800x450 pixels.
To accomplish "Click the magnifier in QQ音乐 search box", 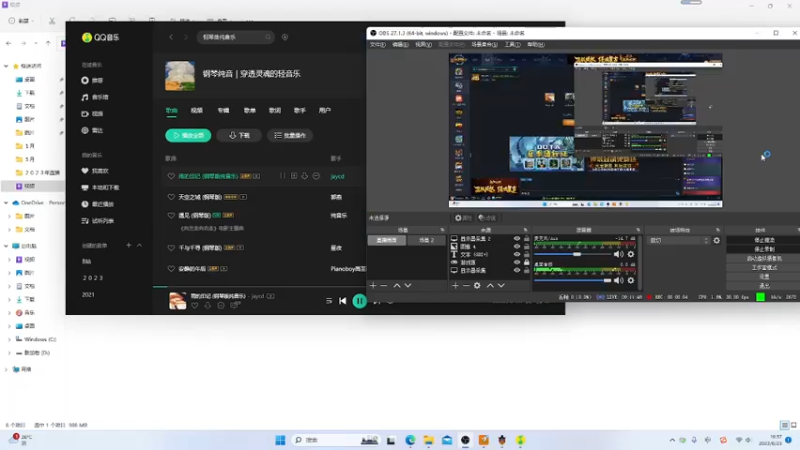I will click(268, 37).
